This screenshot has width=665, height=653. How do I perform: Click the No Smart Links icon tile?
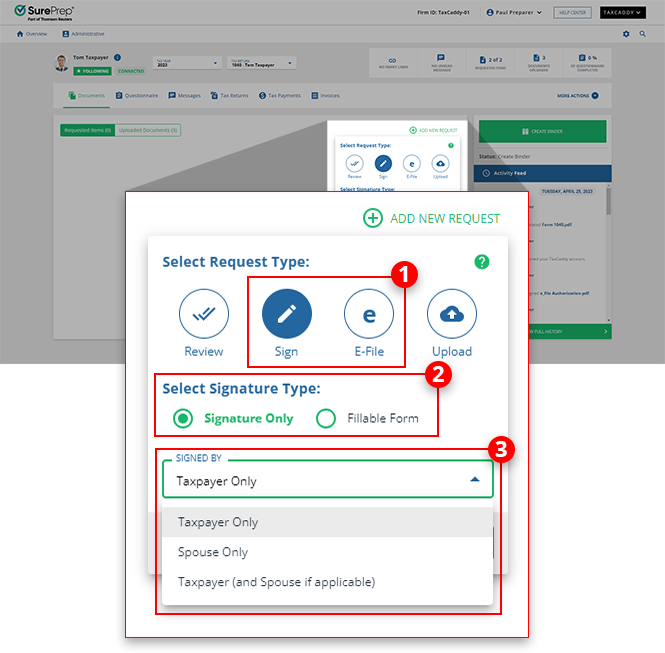coord(393,63)
